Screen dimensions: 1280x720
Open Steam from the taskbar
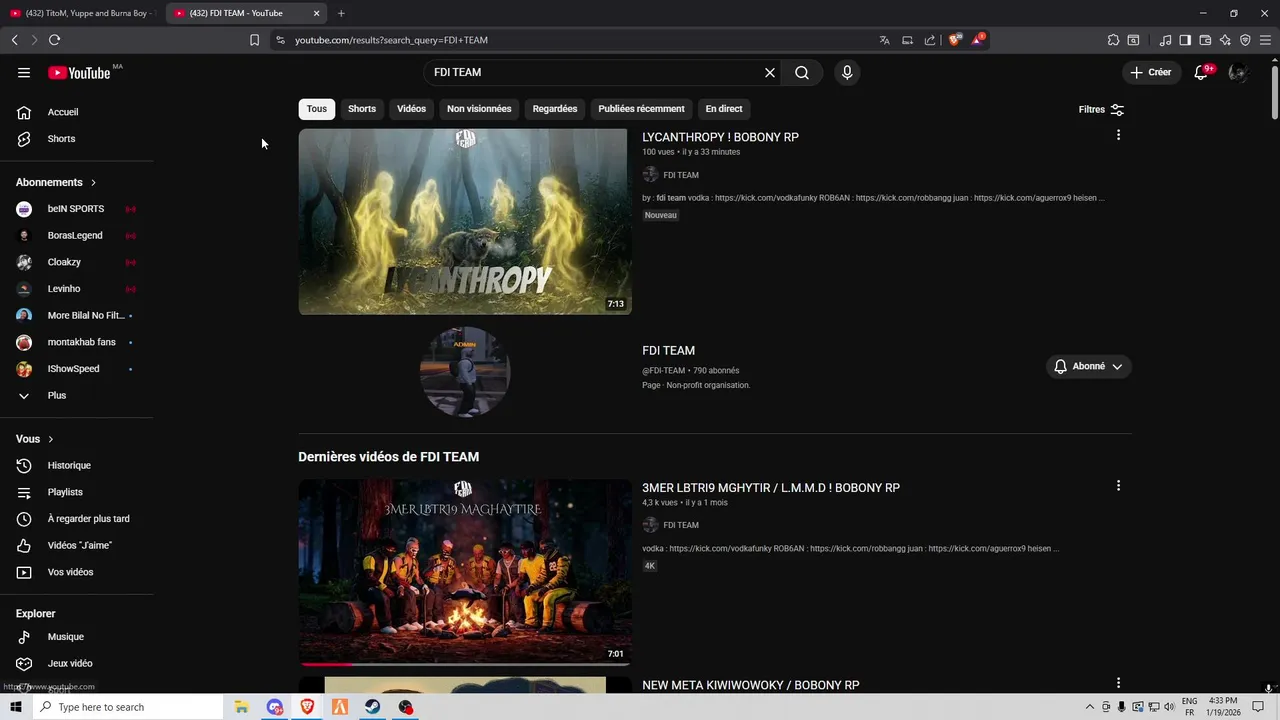[x=372, y=707]
